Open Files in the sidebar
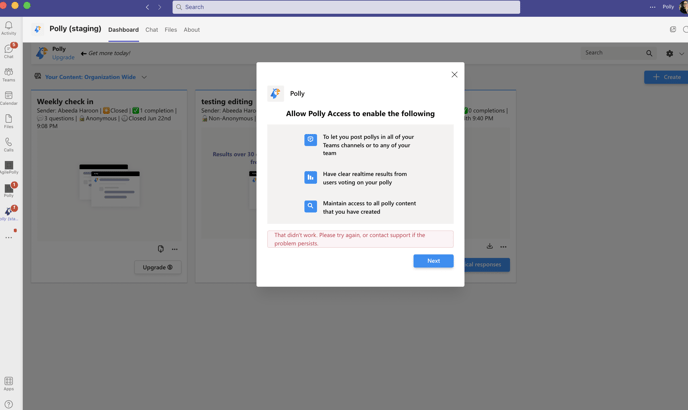The width and height of the screenshot is (688, 410). click(8, 121)
